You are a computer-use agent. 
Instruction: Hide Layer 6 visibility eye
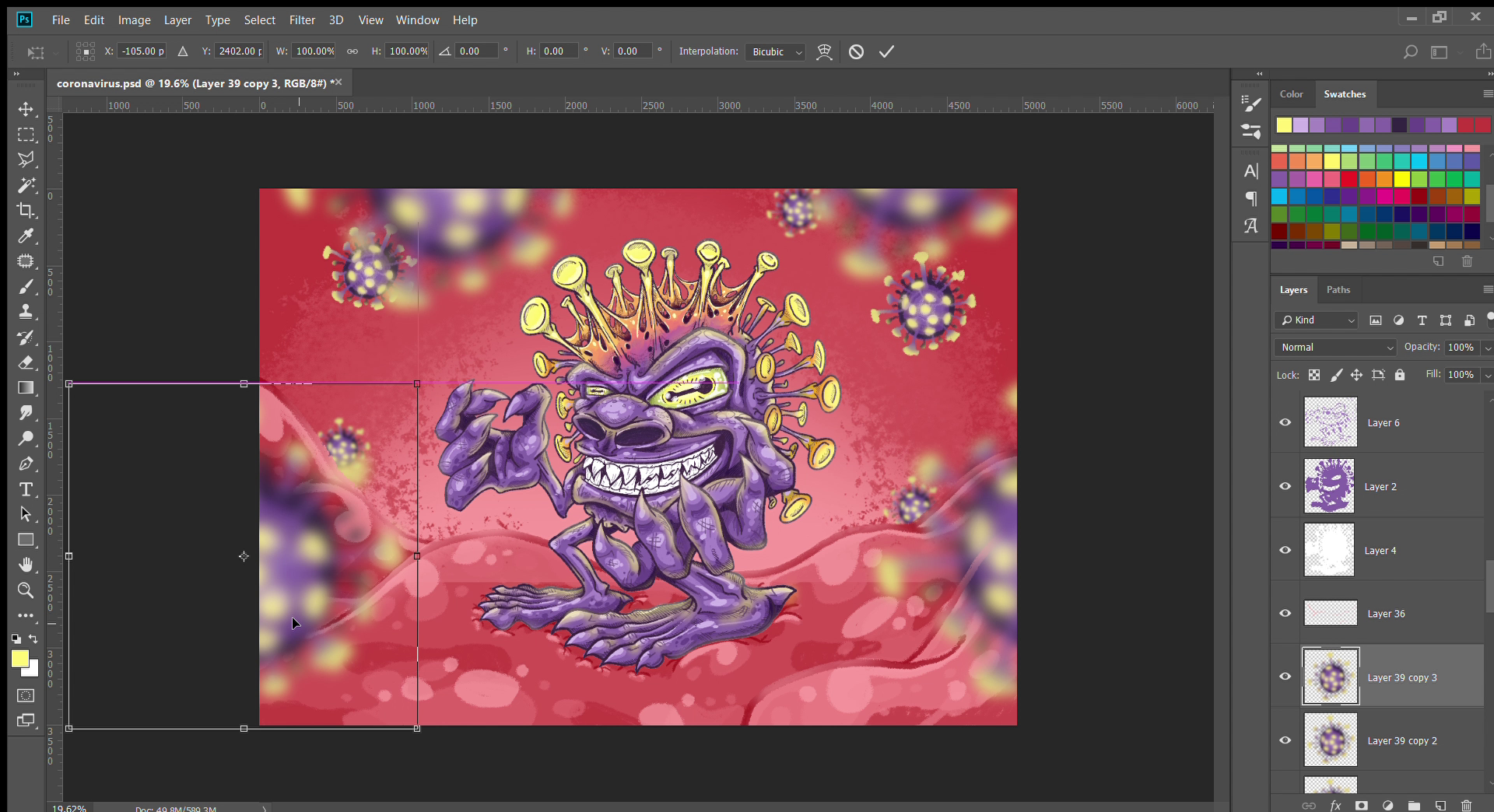tap(1285, 422)
